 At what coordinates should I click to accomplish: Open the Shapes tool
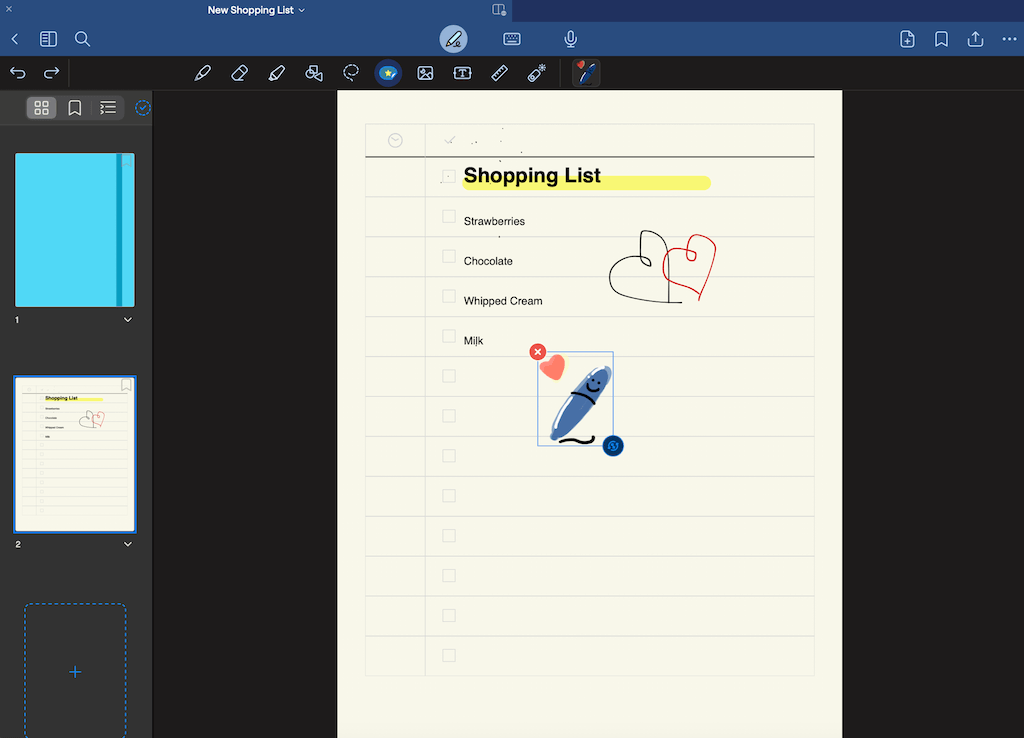tap(314, 72)
